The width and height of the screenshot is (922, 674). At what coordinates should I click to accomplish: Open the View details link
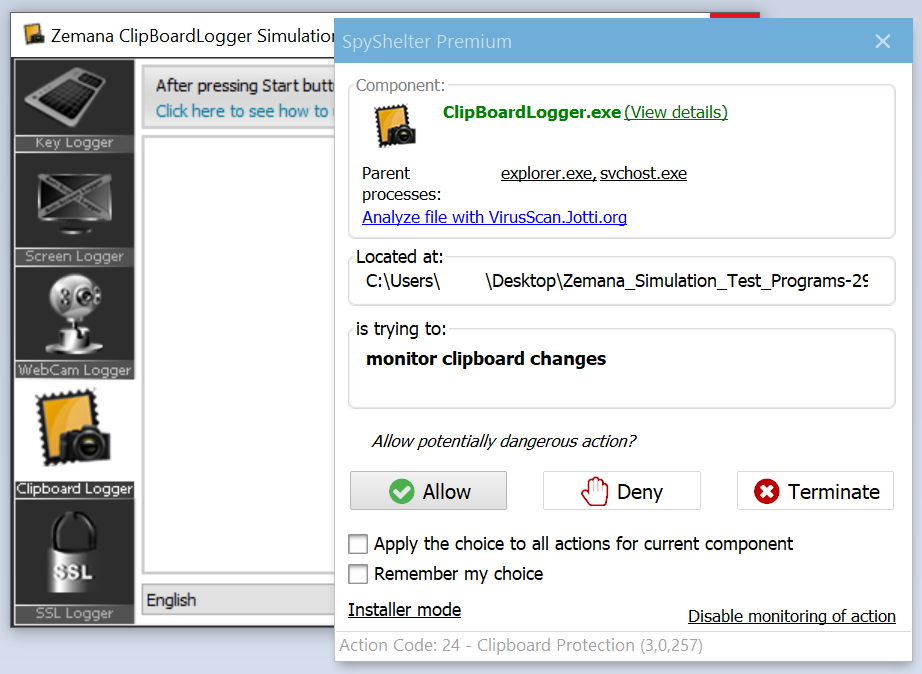pos(676,112)
